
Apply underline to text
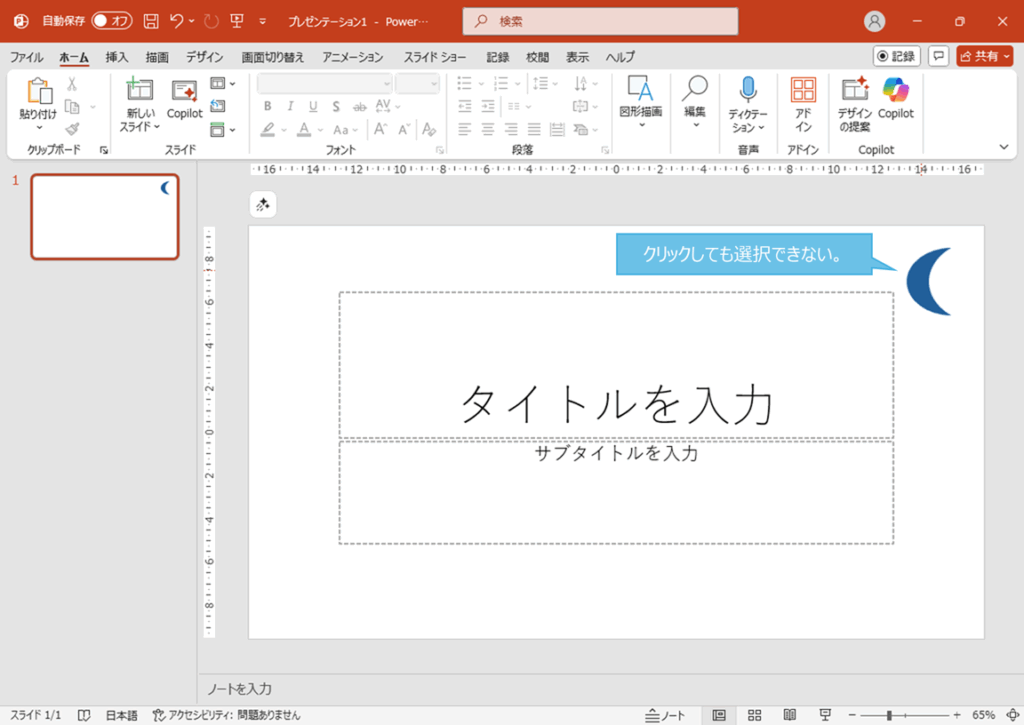(x=312, y=105)
